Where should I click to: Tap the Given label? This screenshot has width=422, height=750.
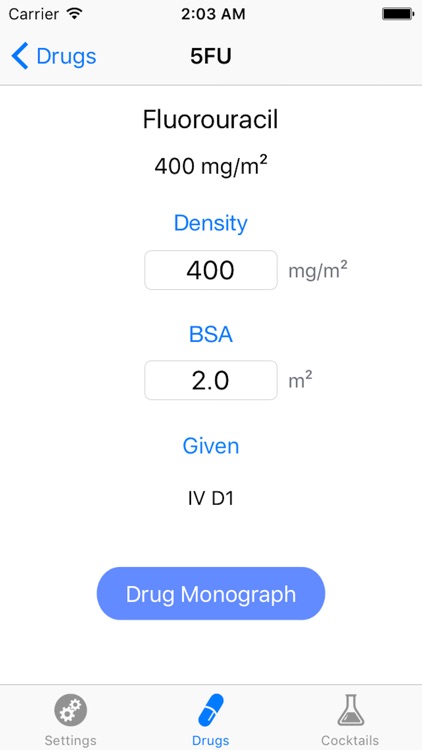[x=211, y=446]
